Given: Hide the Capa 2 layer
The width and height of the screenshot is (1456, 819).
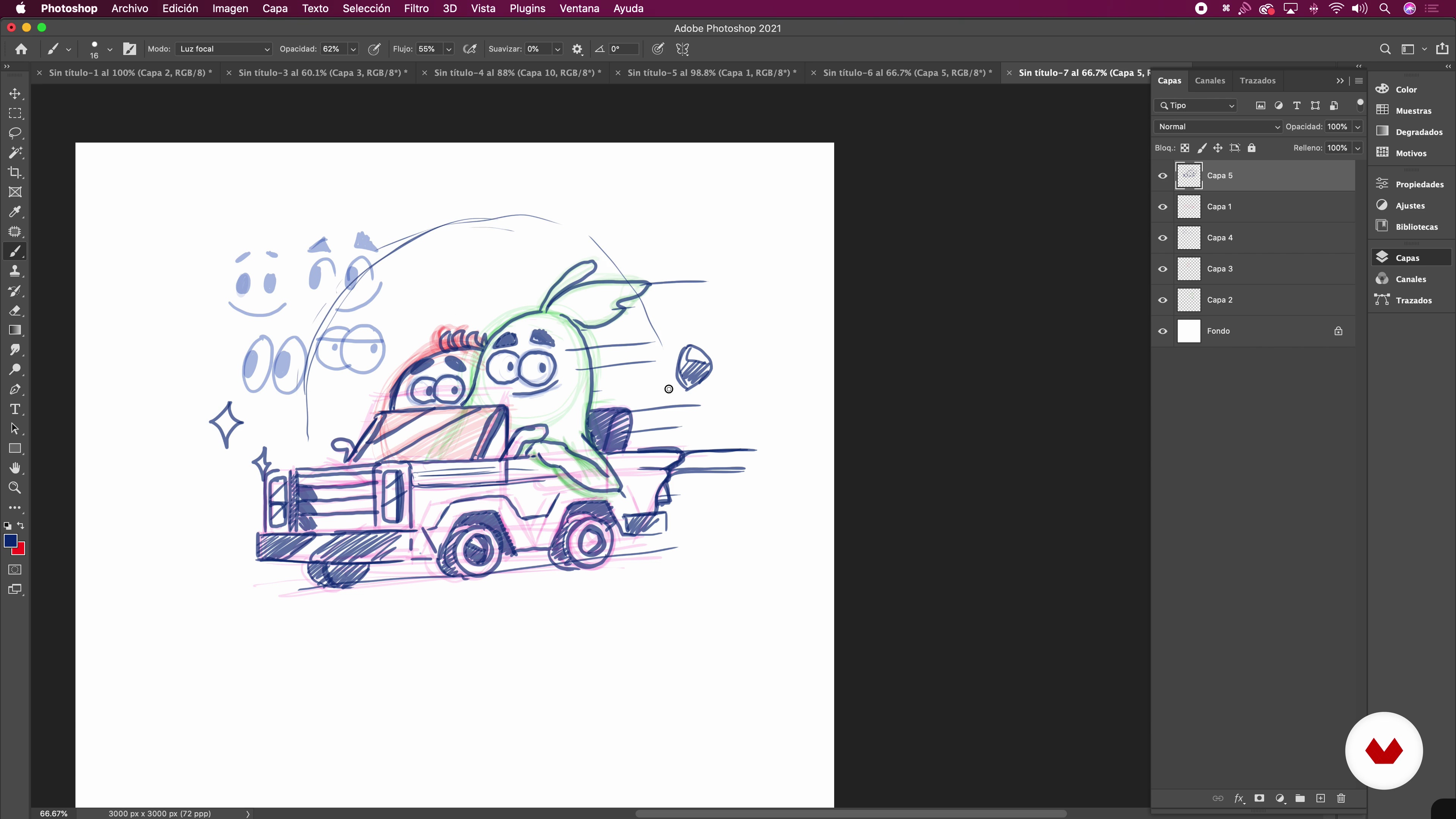Looking at the screenshot, I should point(1163,300).
